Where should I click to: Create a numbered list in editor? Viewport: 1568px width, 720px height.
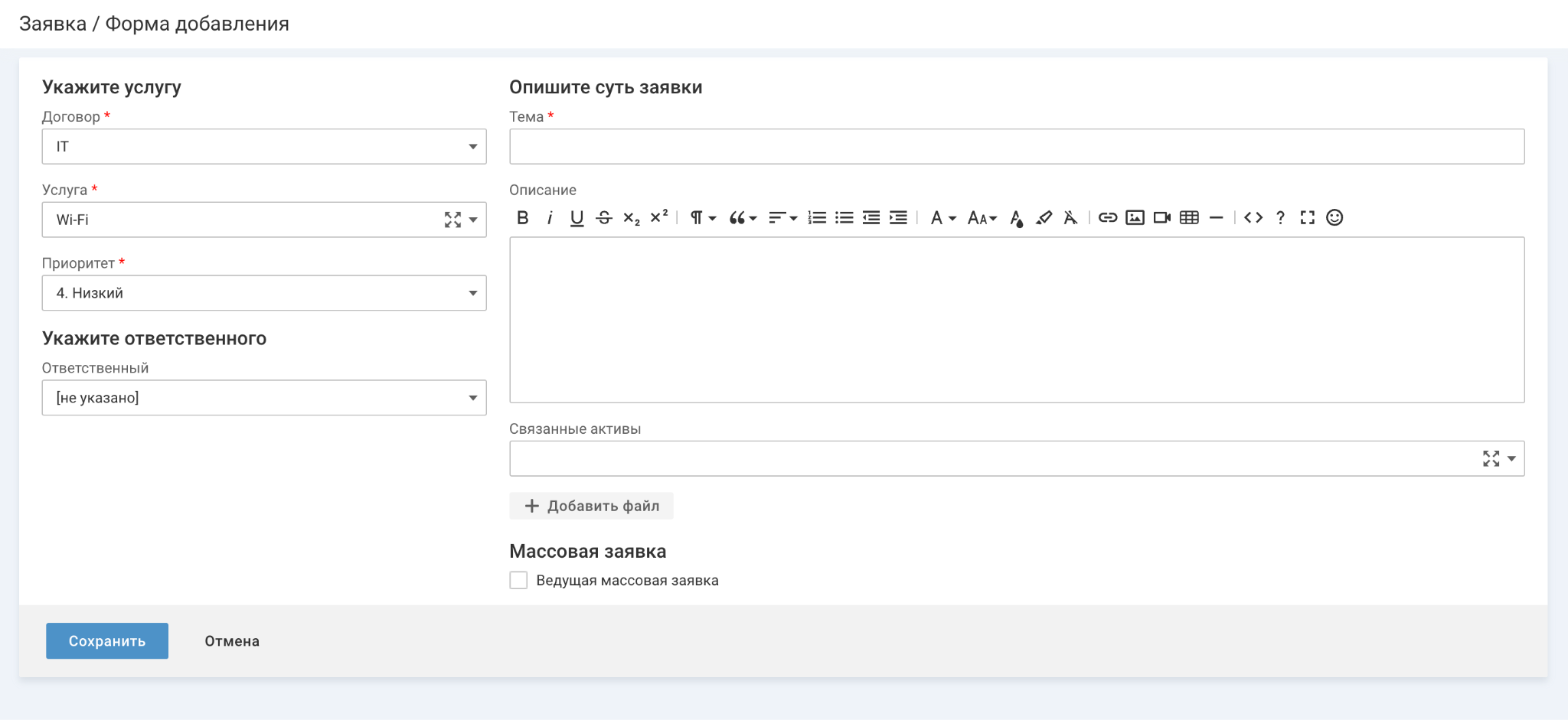coord(817,218)
